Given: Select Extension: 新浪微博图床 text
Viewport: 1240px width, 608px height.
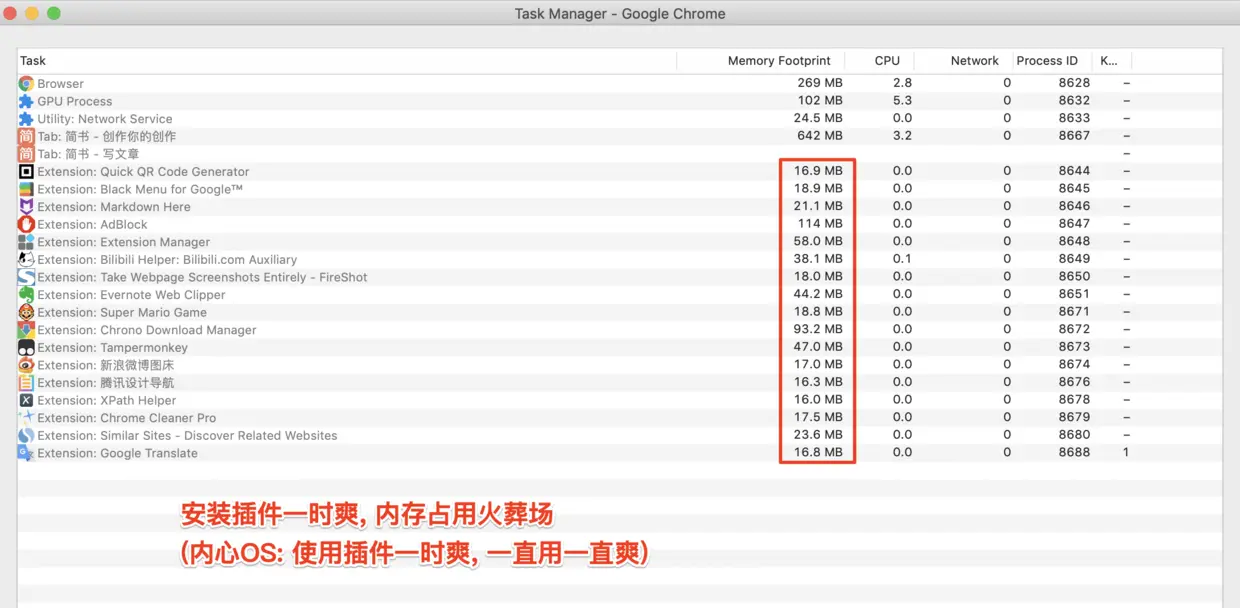Looking at the screenshot, I should [x=106, y=365].
